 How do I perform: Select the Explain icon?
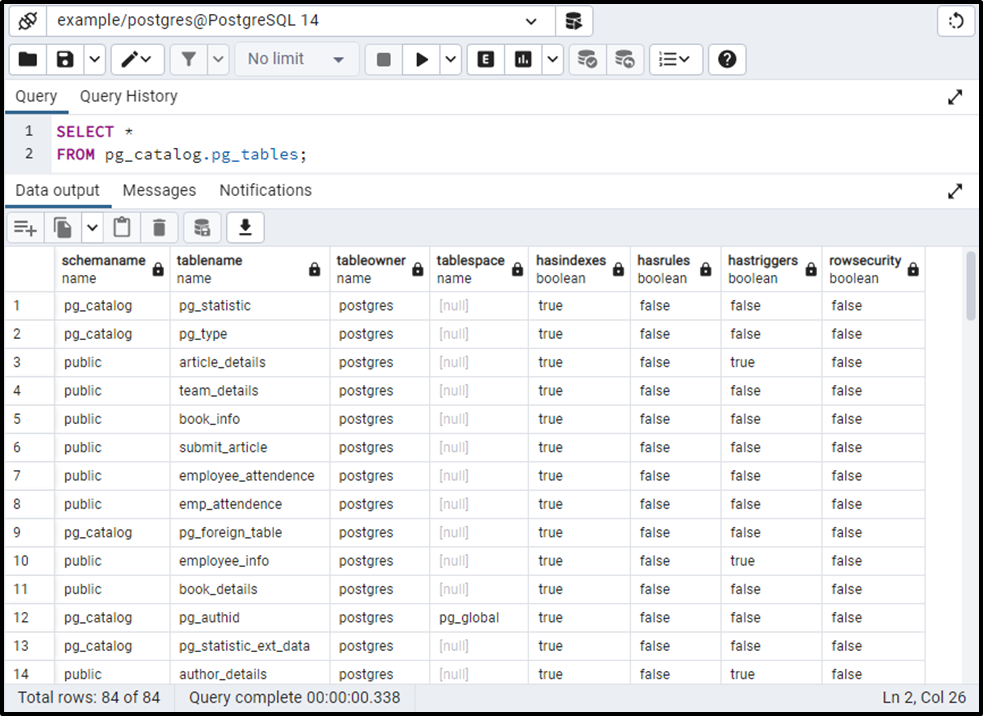point(485,59)
